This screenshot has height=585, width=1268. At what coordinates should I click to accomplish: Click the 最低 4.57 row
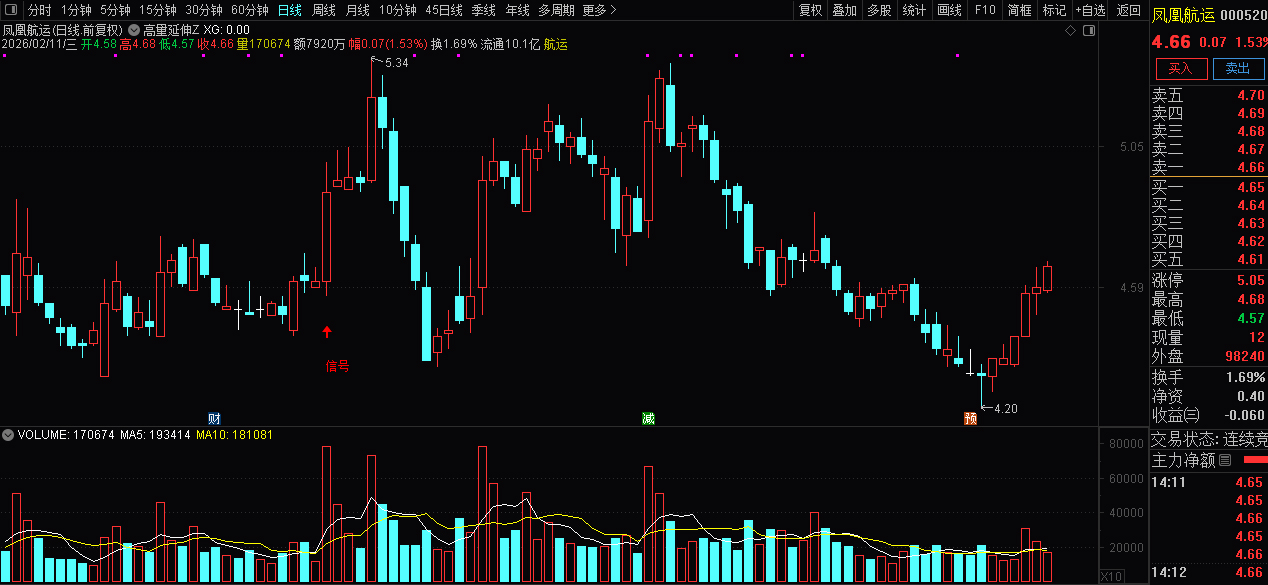pyautogui.click(x=1208, y=318)
